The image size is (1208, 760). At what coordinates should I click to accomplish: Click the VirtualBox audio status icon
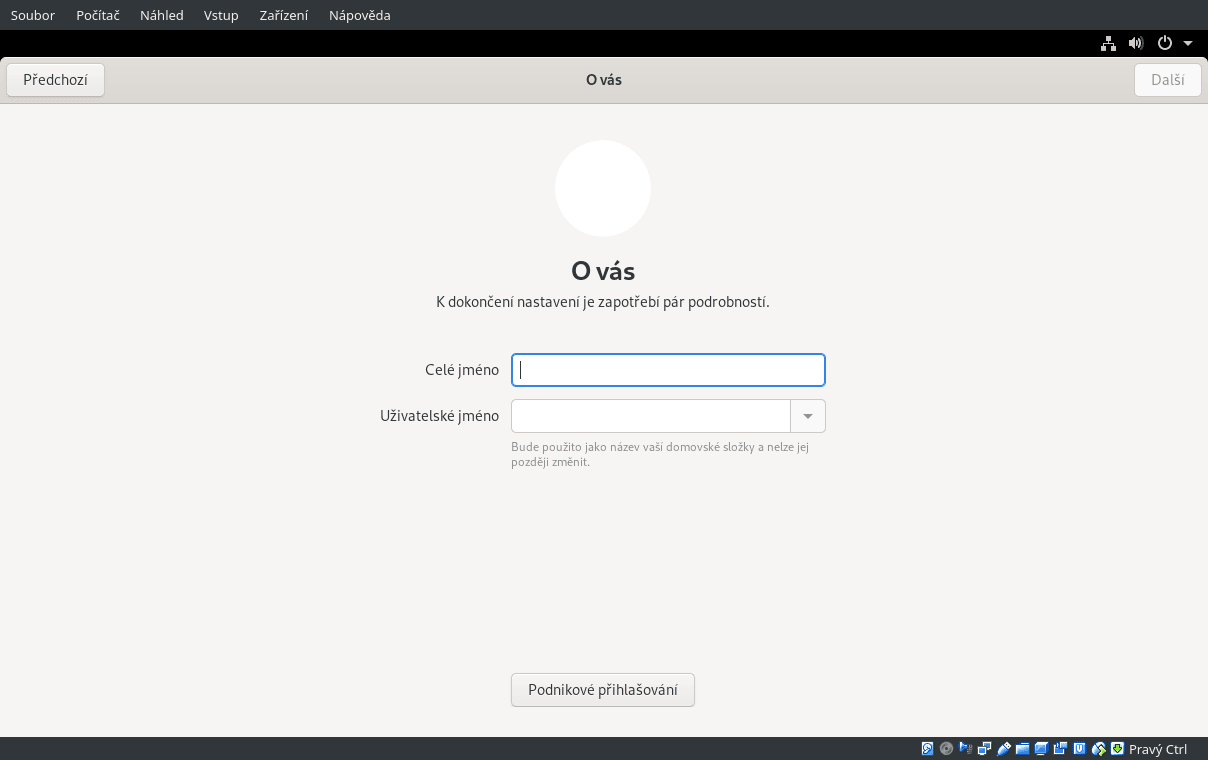click(965, 748)
